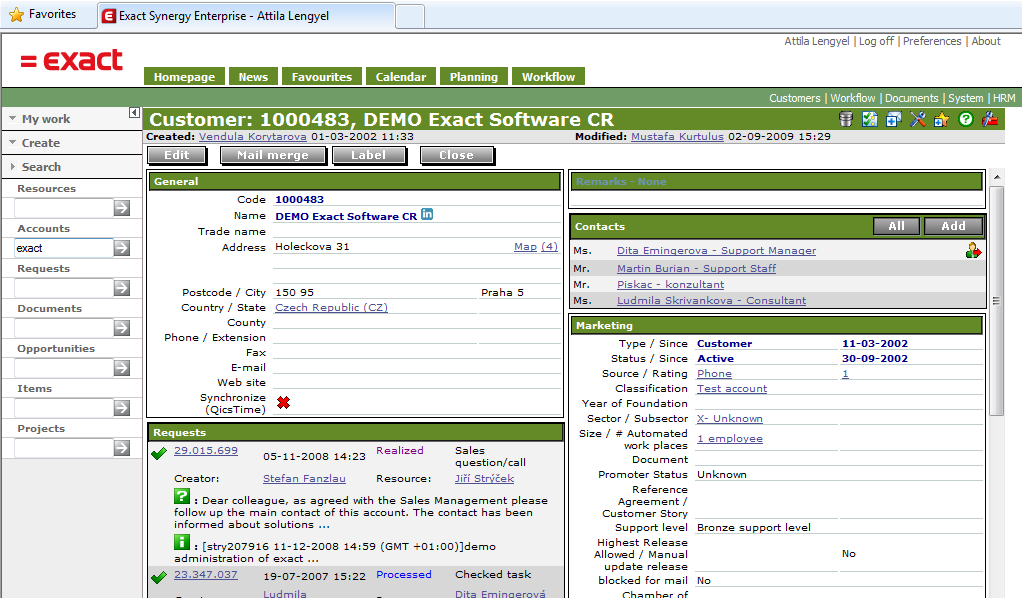Submit the Documents search arrow
The height and width of the screenshot is (598, 1022).
click(x=122, y=327)
